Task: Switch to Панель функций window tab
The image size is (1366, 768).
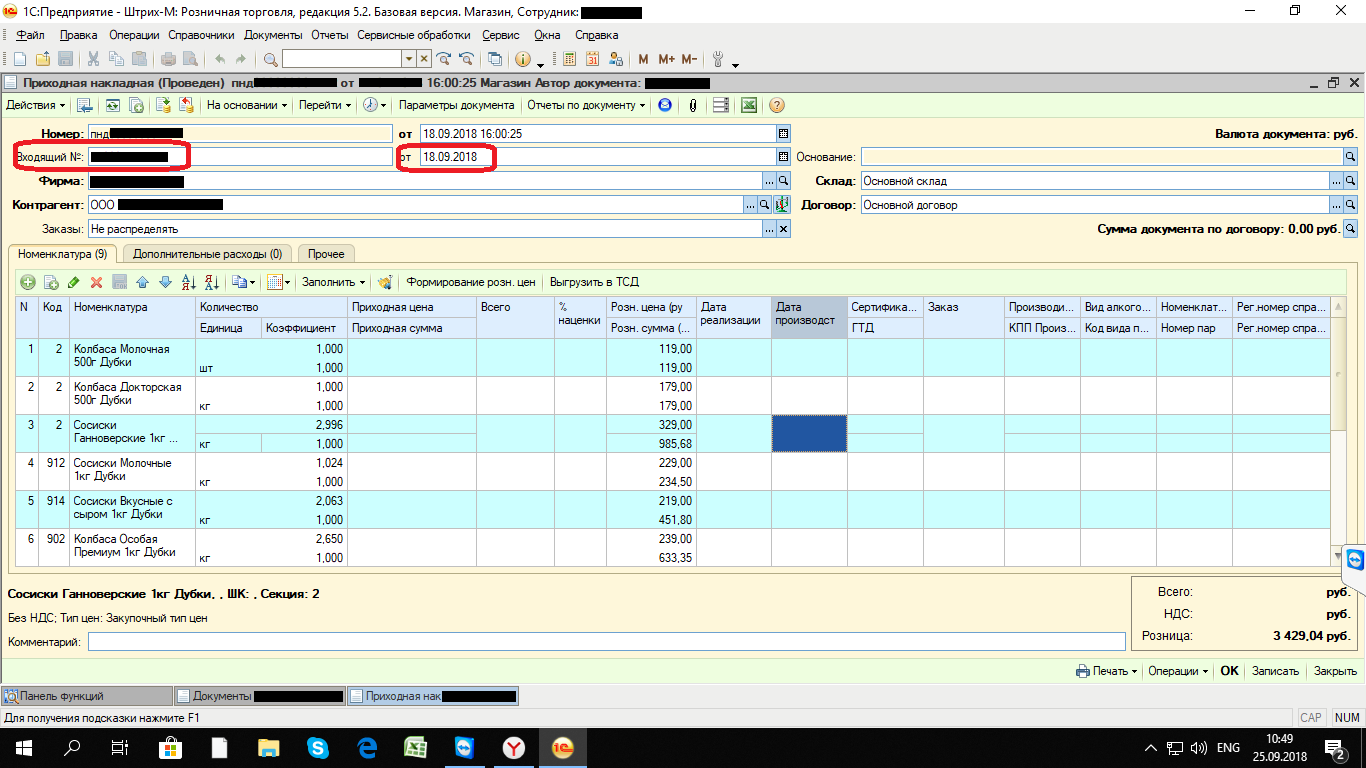Action: tap(87, 696)
